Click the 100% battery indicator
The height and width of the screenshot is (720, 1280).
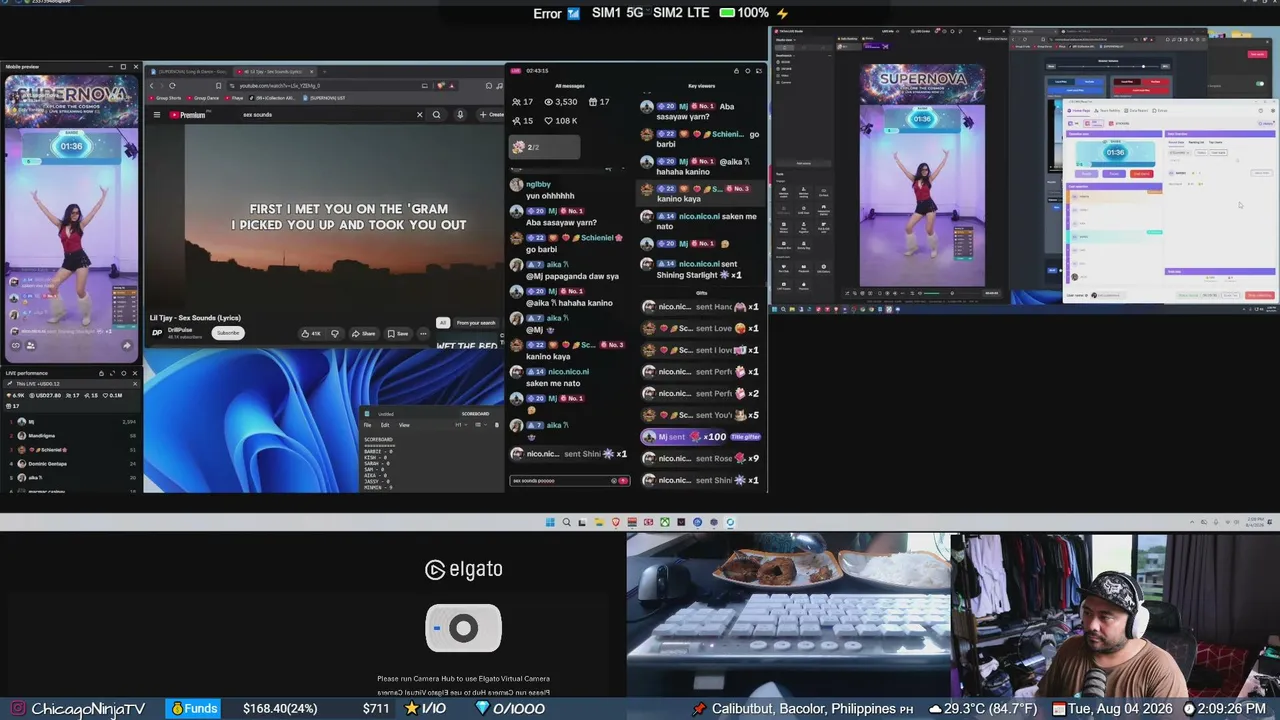pos(745,13)
